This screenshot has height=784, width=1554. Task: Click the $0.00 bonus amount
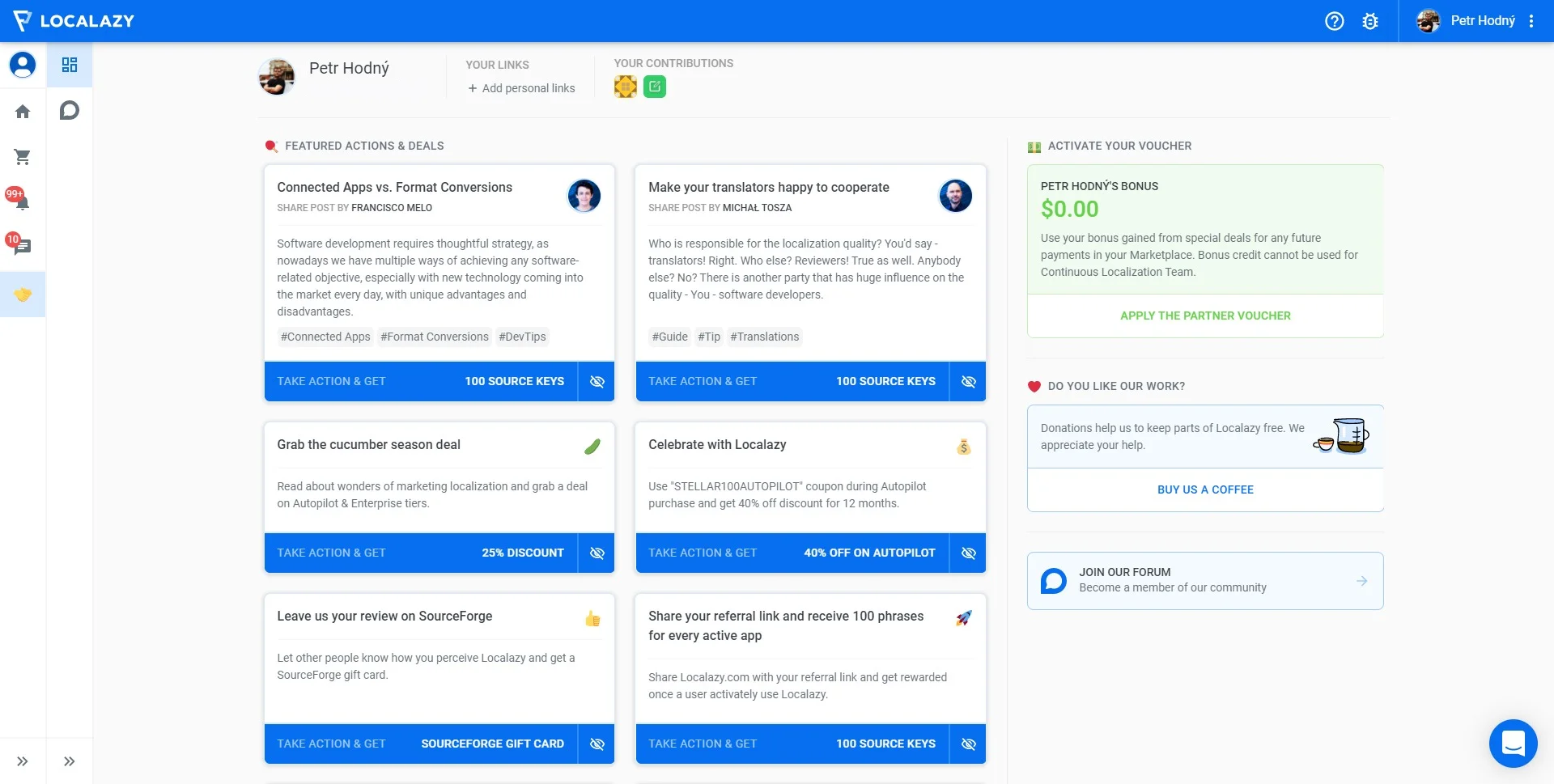(1069, 210)
